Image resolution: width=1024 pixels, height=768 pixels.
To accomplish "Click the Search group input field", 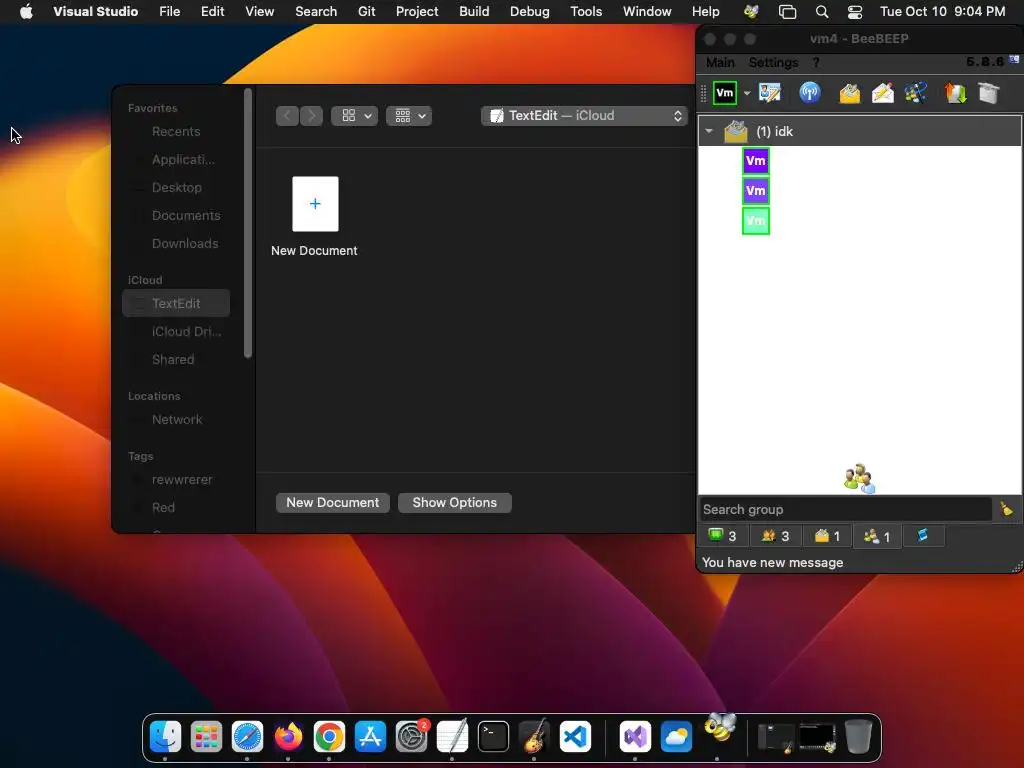I will [845, 509].
